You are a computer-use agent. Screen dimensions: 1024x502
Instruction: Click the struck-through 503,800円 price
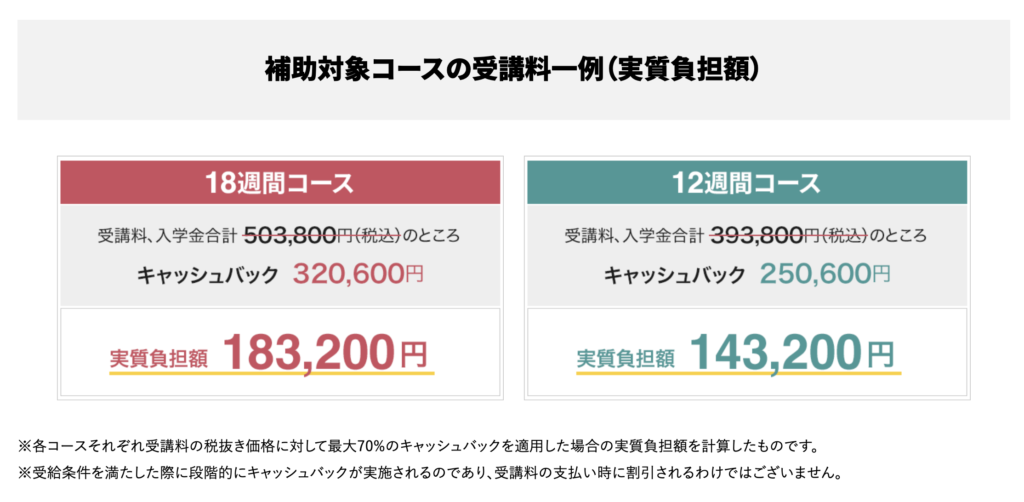[x=300, y=237]
